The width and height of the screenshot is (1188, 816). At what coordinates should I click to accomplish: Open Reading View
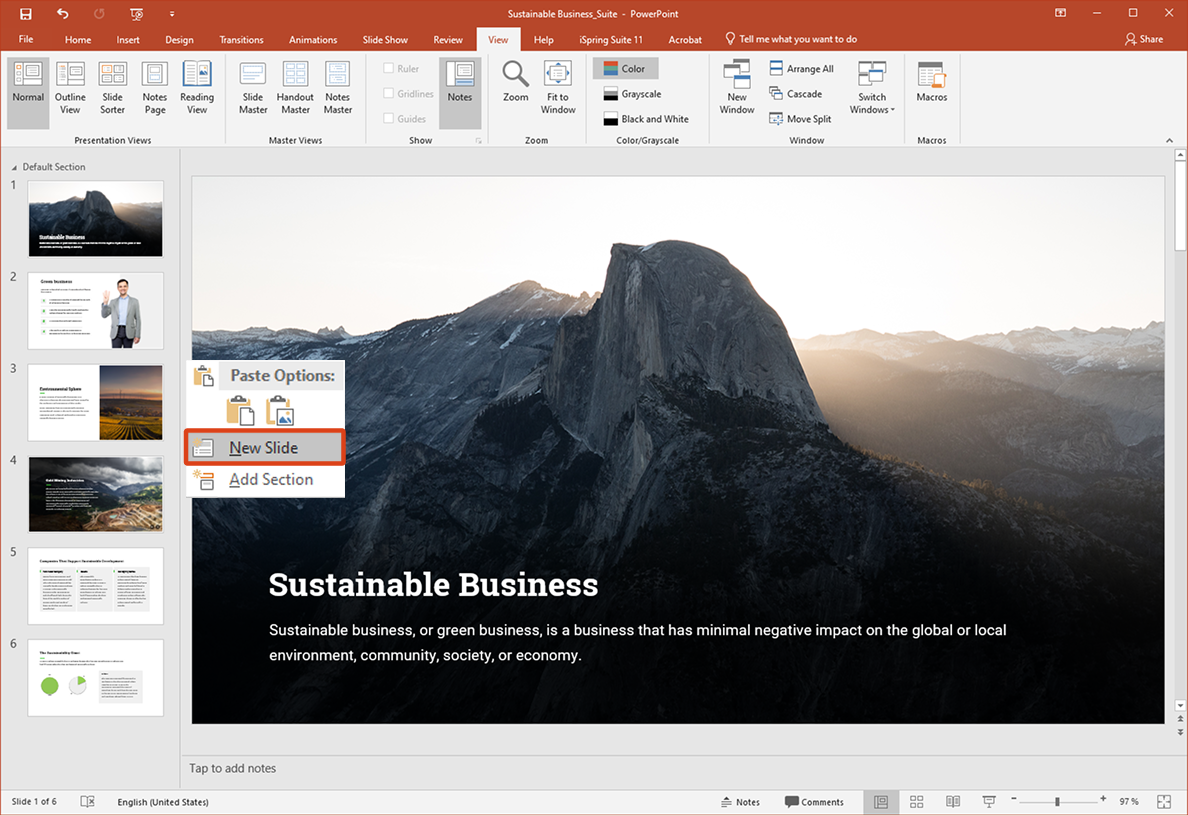196,86
